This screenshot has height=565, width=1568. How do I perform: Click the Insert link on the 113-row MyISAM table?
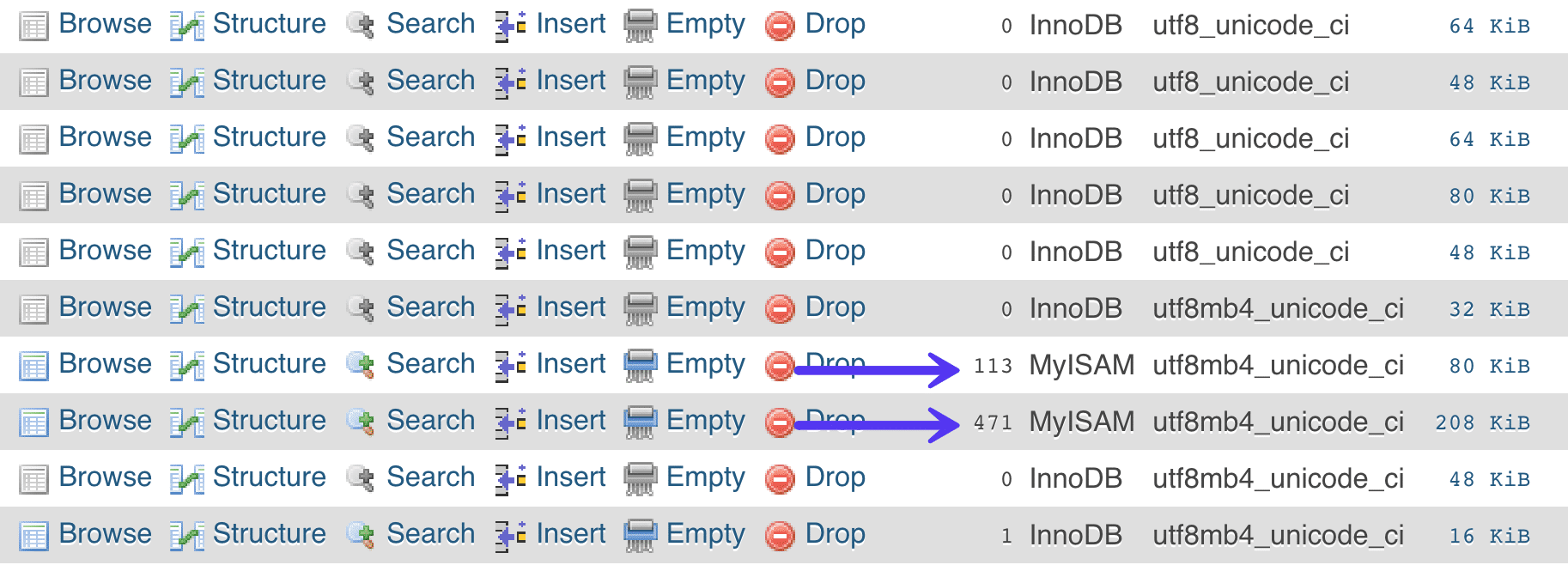tap(570, 364)
